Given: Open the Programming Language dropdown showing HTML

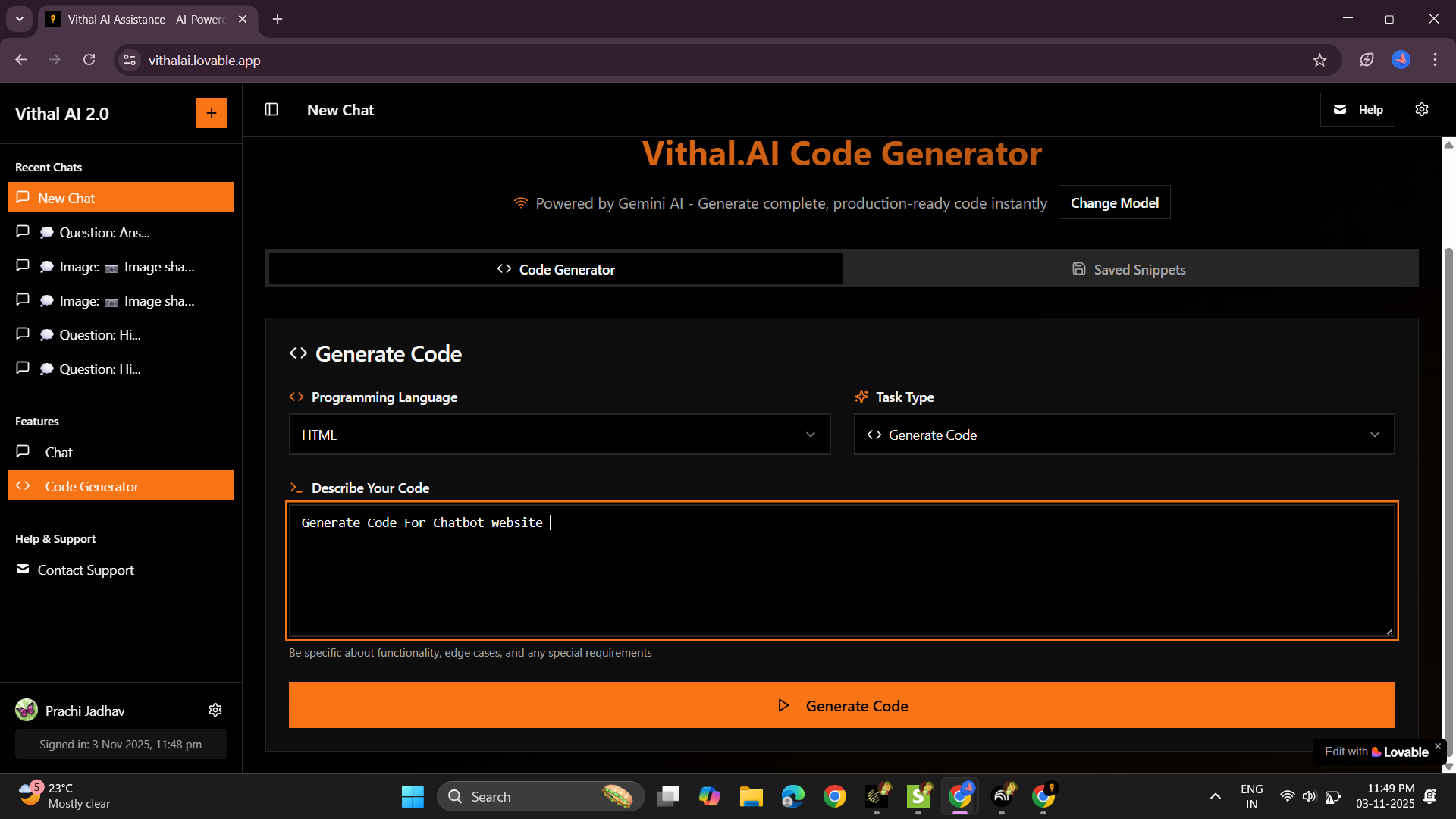Looking at the screenshot, I should 560,435.
